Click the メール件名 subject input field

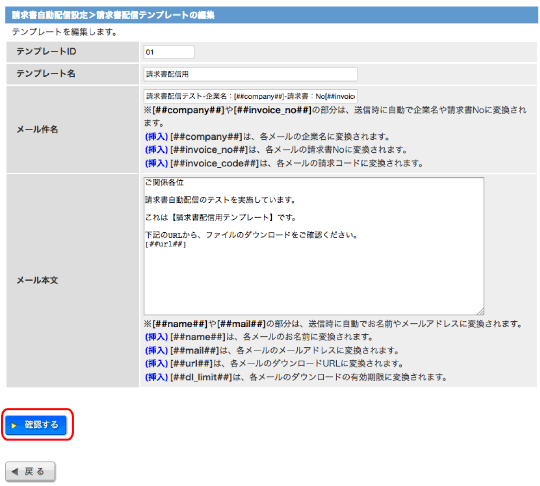point(250,96)
